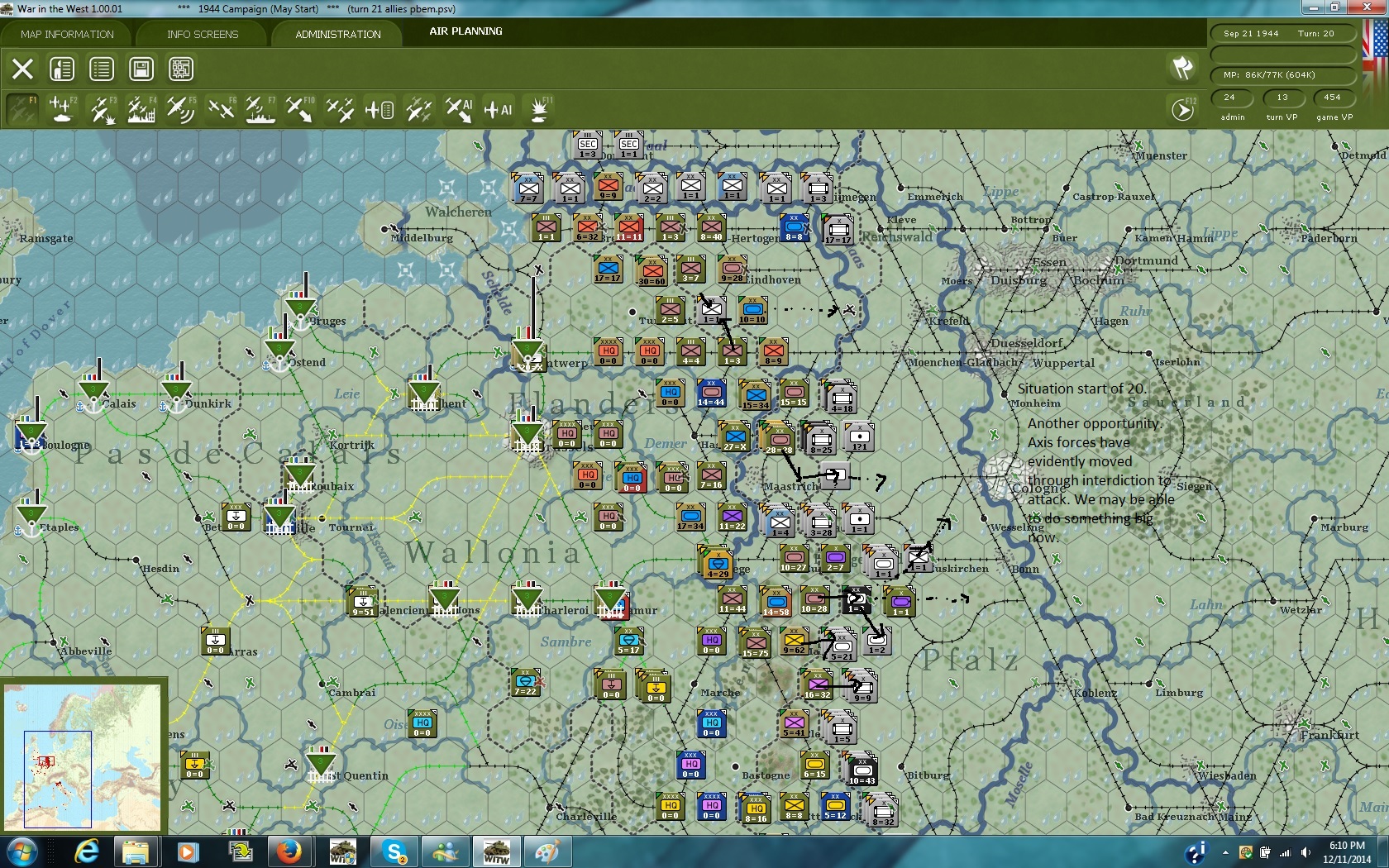
Task: Click the St Quentin depot icon
Action: (x=321, y=765)
